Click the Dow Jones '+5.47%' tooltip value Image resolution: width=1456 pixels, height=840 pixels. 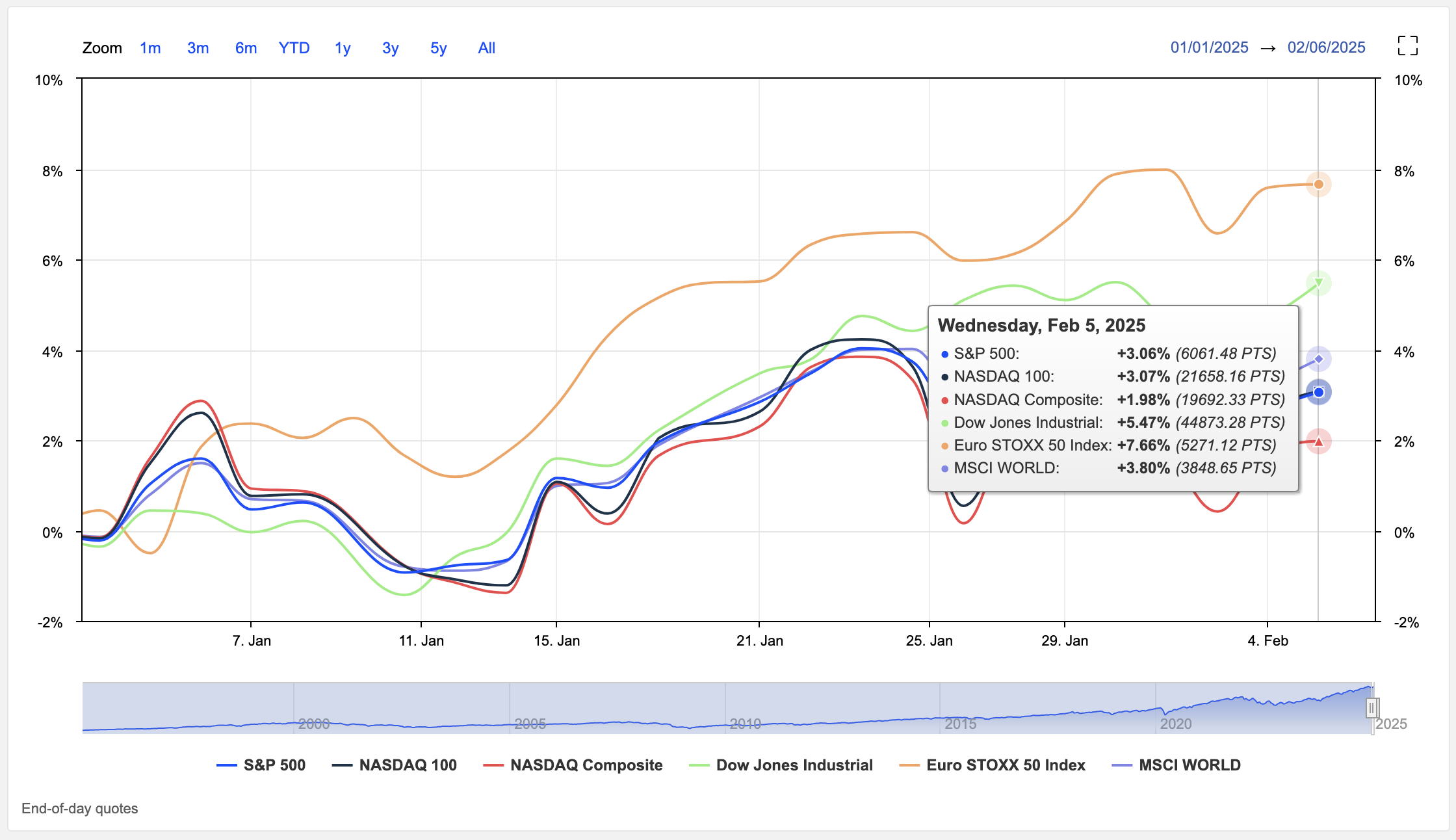[1143, 423]
